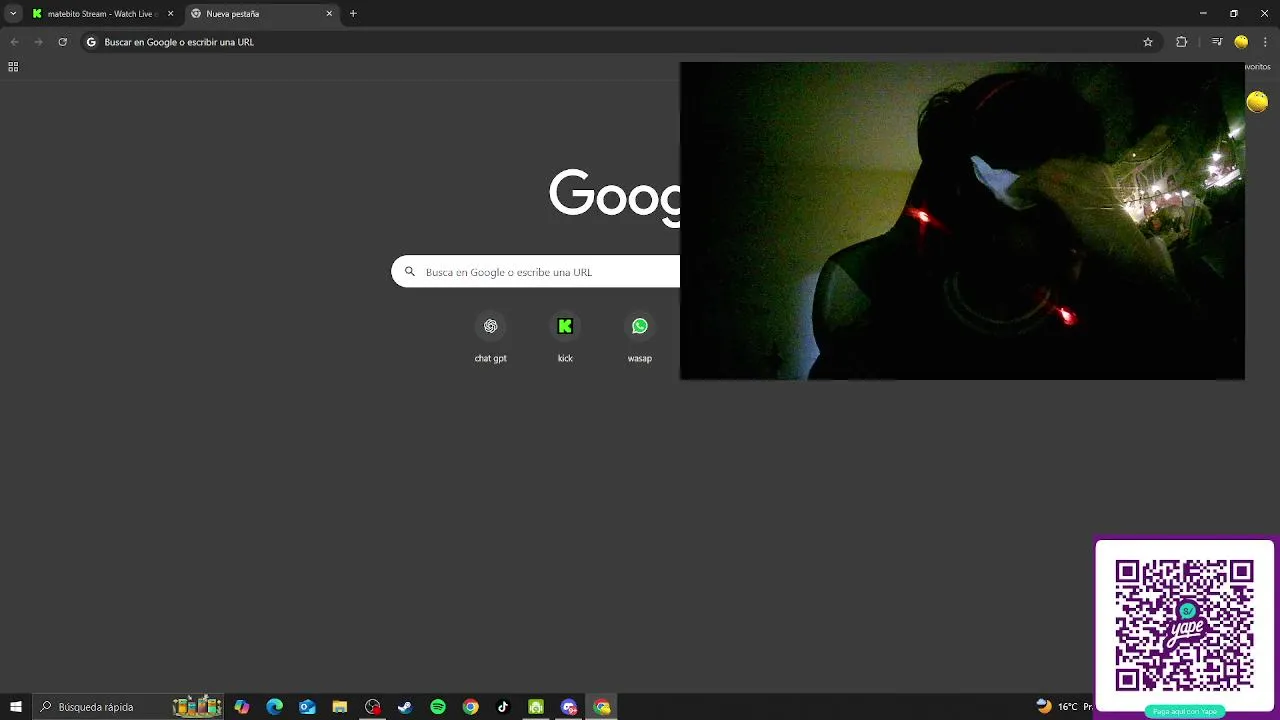Open Google Chrome from the taskbar
The image size is (1280, 720).
[x=471, y=707]
